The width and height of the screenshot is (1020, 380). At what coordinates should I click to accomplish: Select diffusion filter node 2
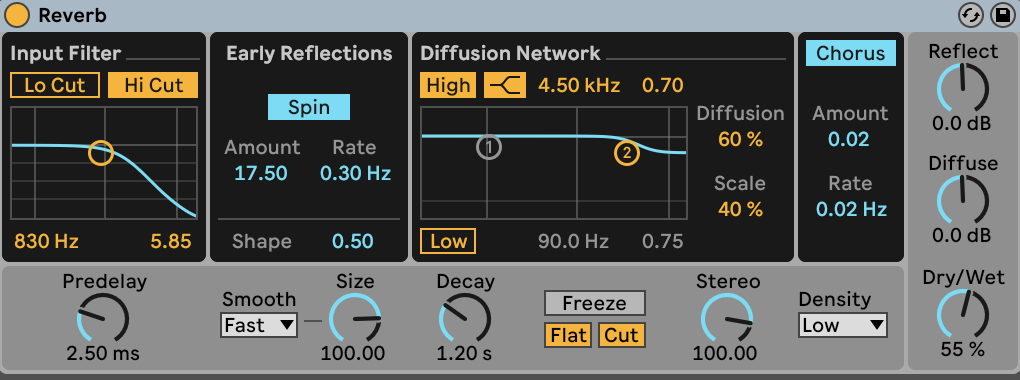(626, 153)
